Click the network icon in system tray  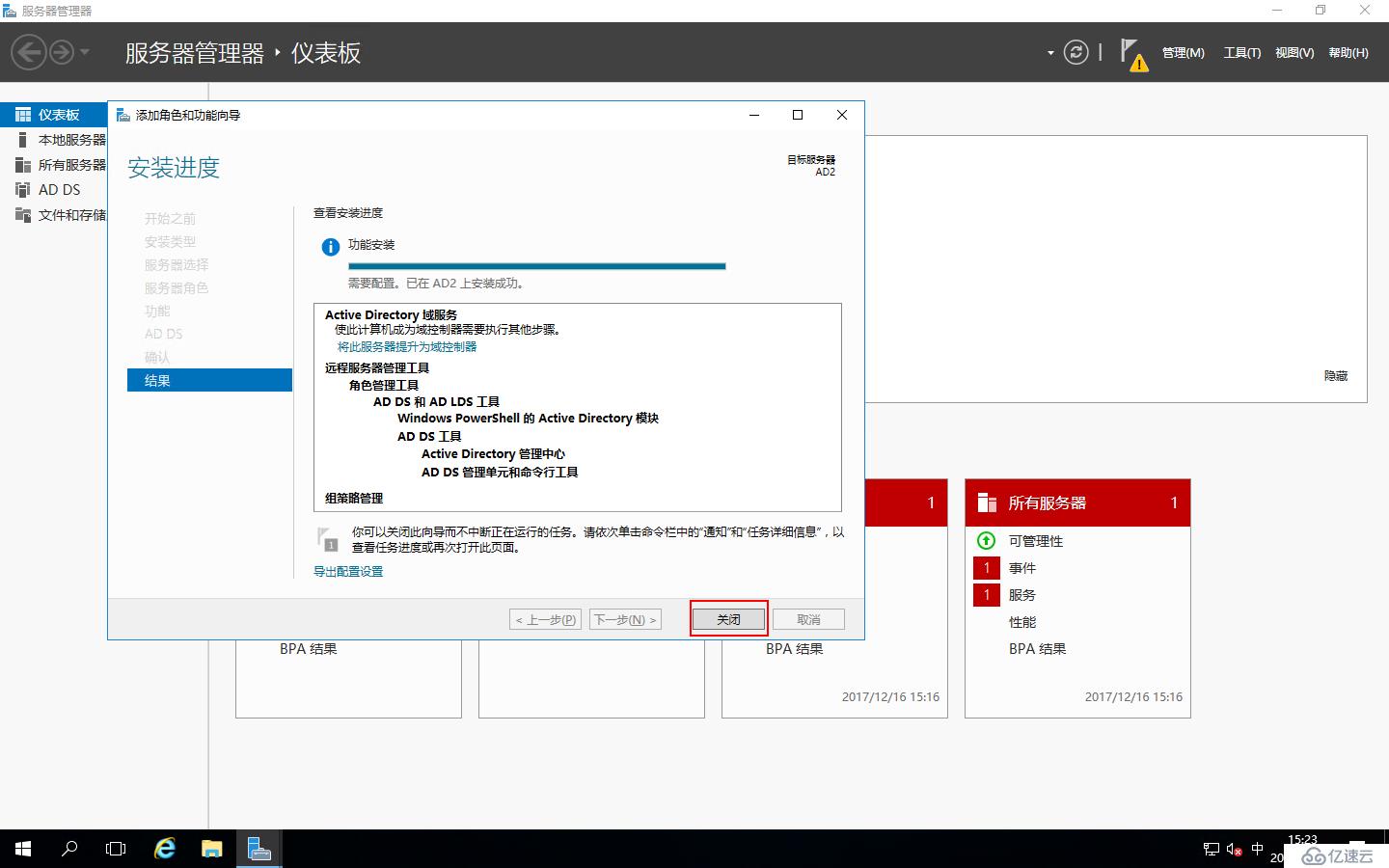pos(1212,849)
